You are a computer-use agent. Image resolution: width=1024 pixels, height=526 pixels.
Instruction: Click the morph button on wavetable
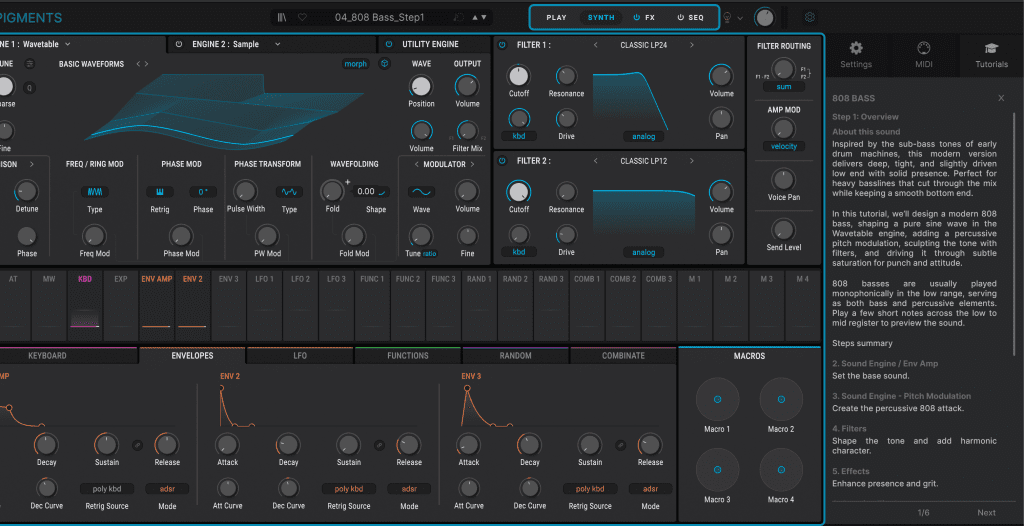pyautogui.click(x=355, y=64)
